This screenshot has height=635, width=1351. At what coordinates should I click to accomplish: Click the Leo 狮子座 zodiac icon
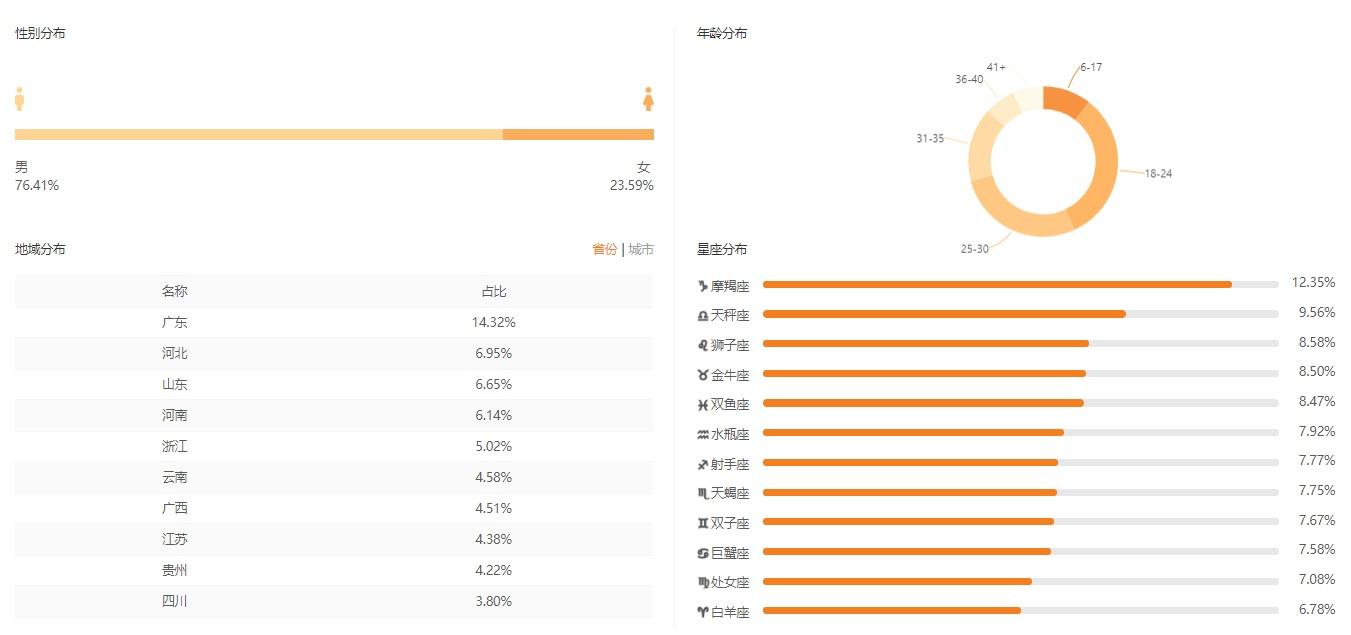pos(703,345)
